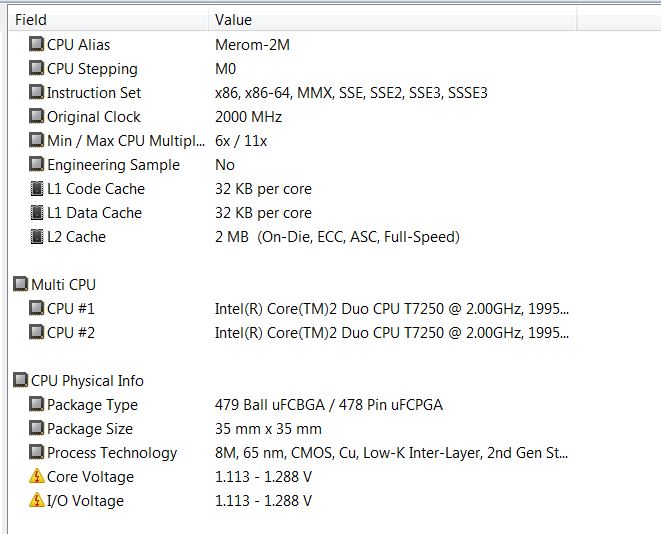This screenshot has height=534, width=661.
Task: Click the Core Voltage warning icon
Action: click(37, 477)
